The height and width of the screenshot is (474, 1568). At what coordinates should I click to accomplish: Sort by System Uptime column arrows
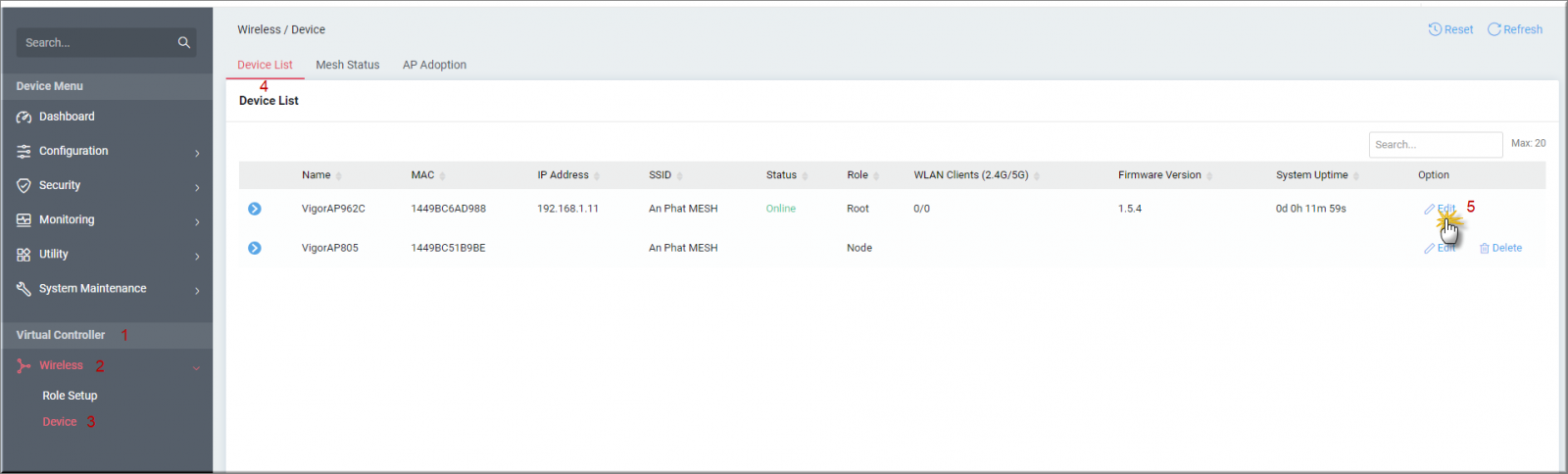(x=1356, y=175)
